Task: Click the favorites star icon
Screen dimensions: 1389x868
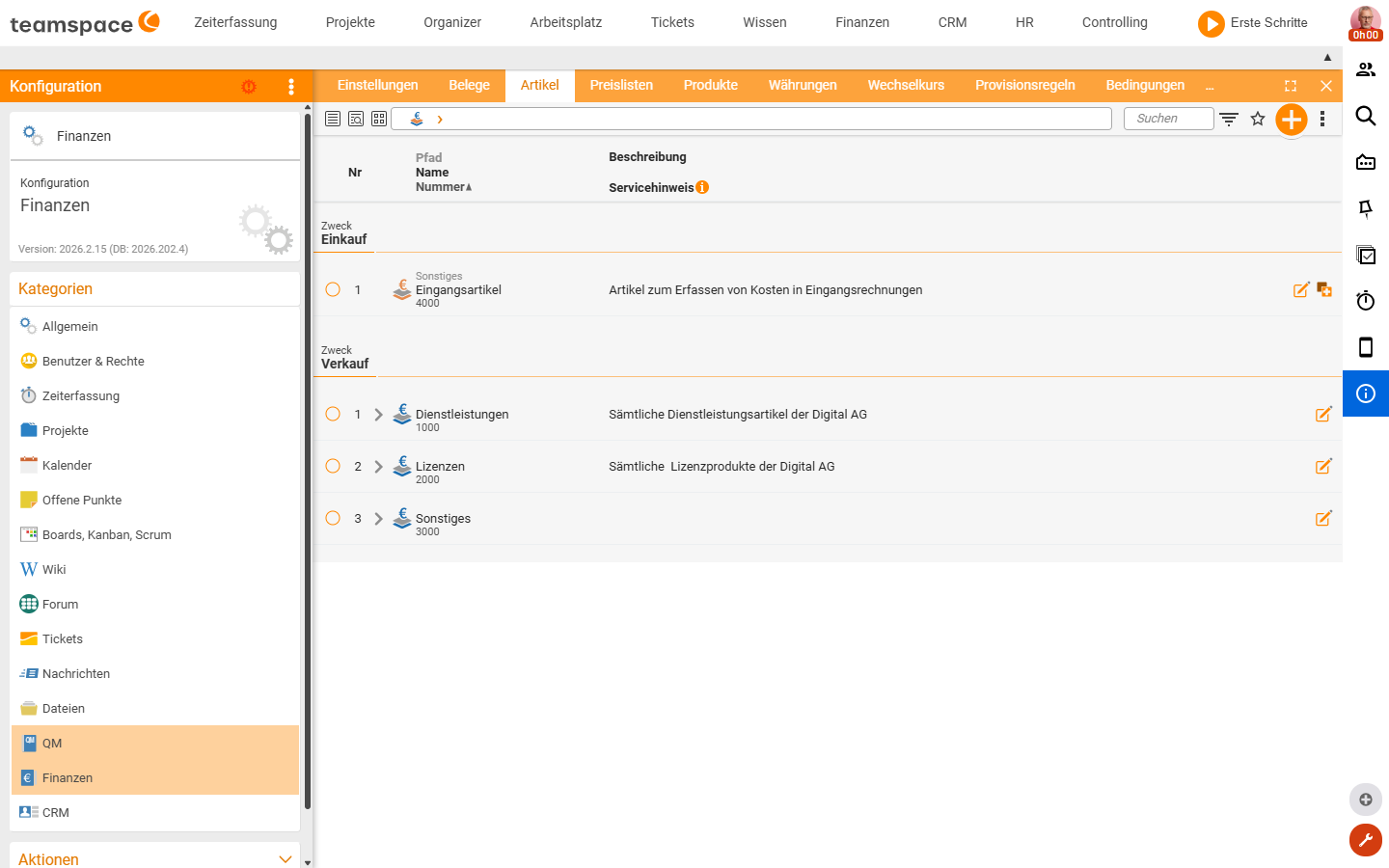Action: [x=1258, y=119]
